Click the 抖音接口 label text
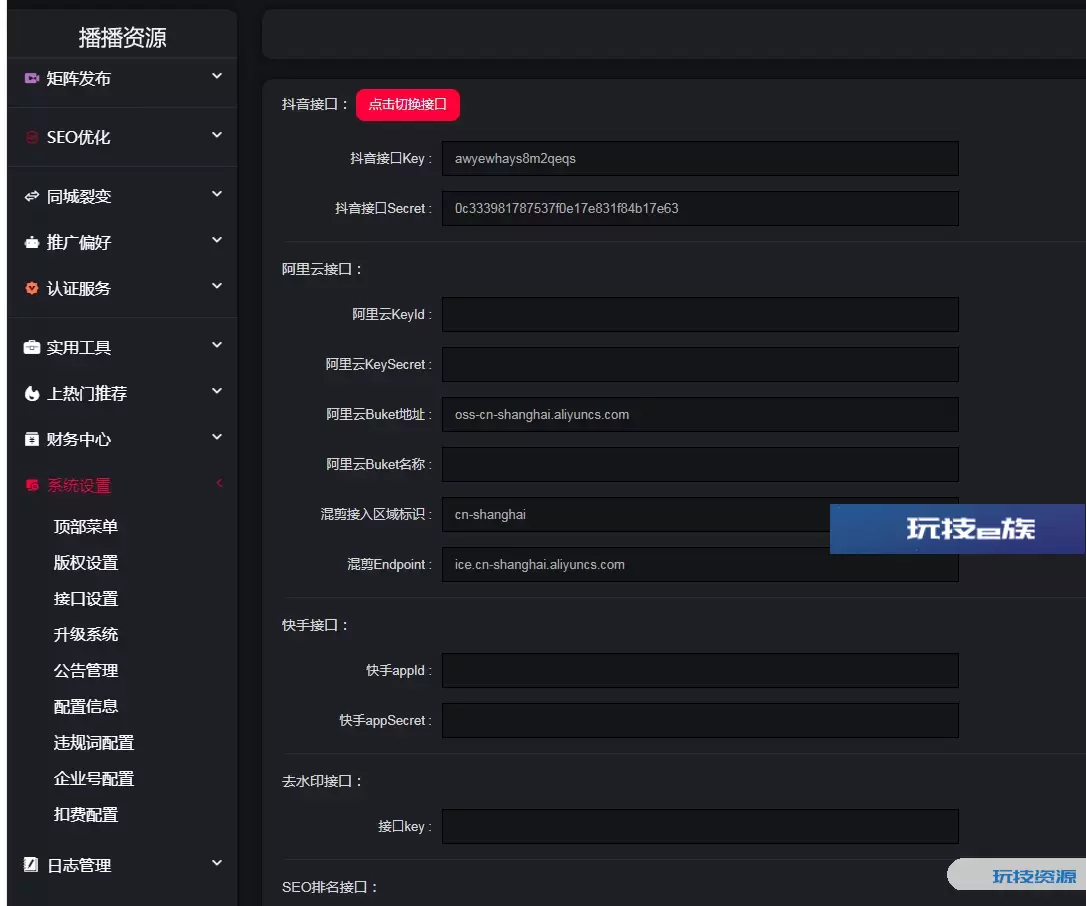1086x906 pixels. coord(314,104)
